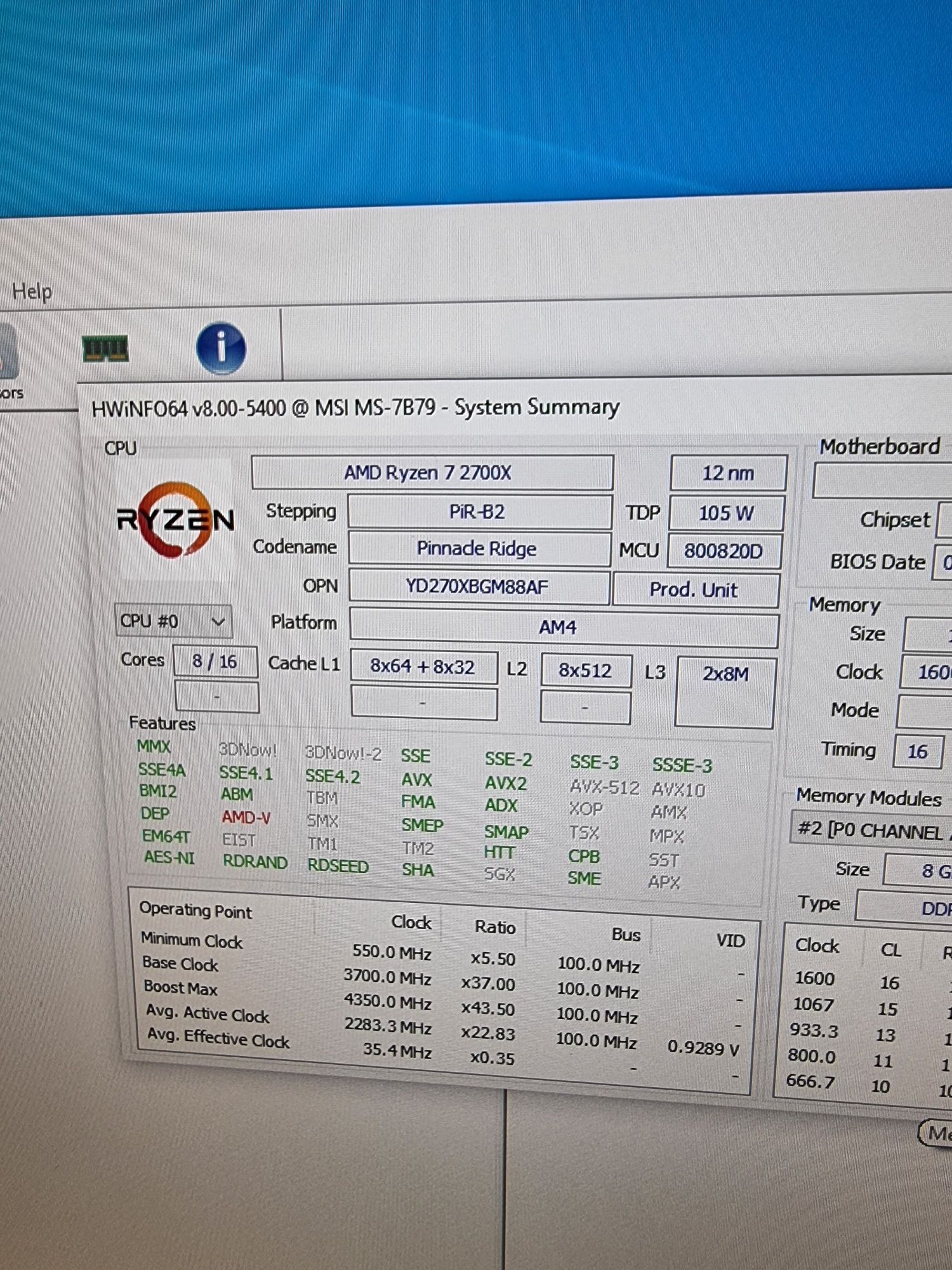The width and height of the screenshot is (952, 1270).
Task: Click the RDRAND feature label
Action: coord(255,862)
